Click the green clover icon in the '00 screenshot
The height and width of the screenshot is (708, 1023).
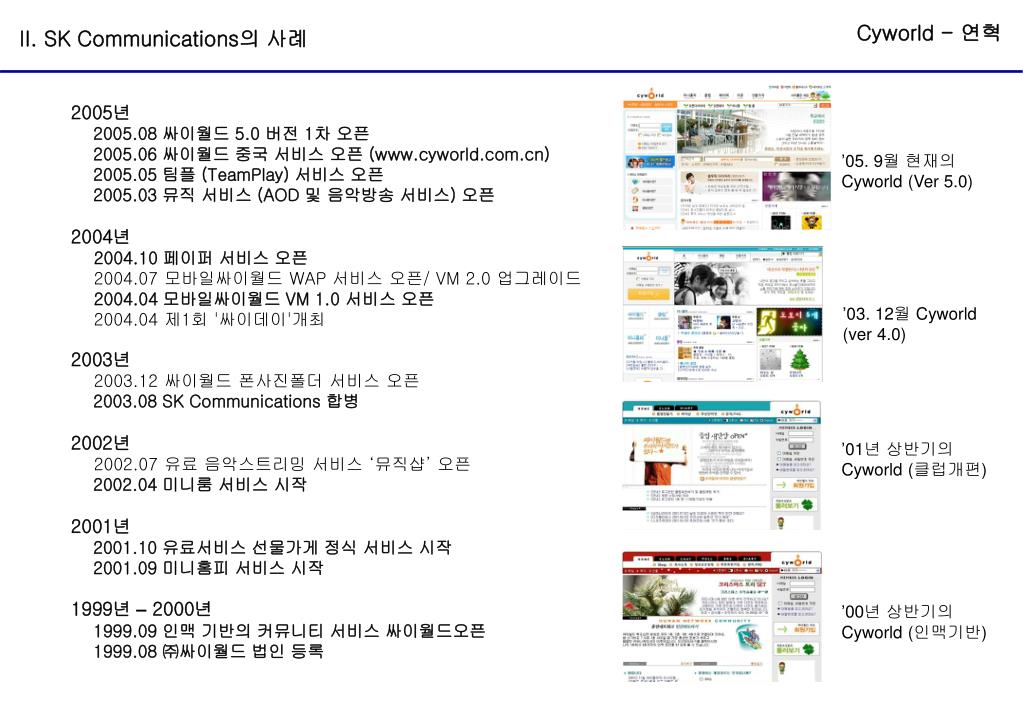(x=808, y=649)
